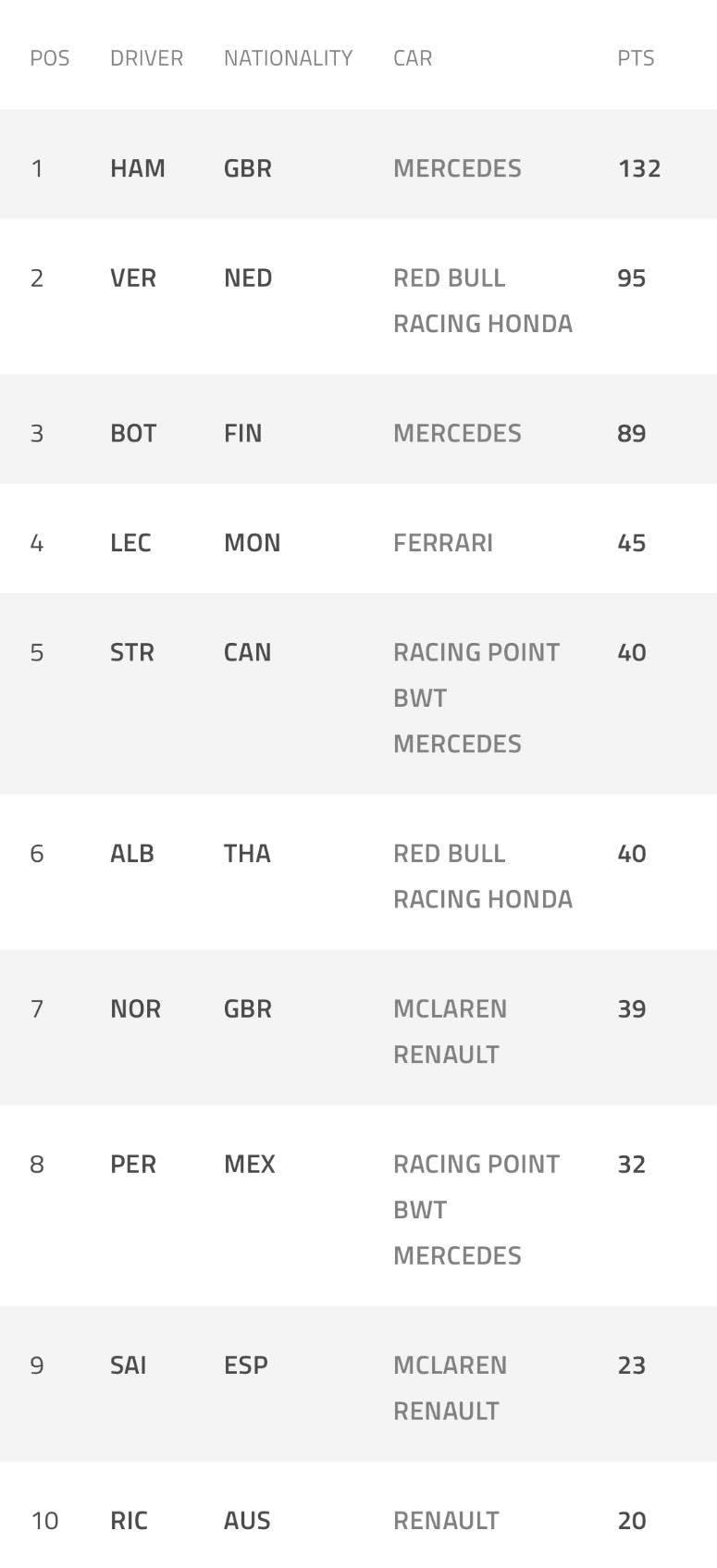Click the DRIVER column header
This screenshot has height=1568, width=717.
click(x=146, y=58)
